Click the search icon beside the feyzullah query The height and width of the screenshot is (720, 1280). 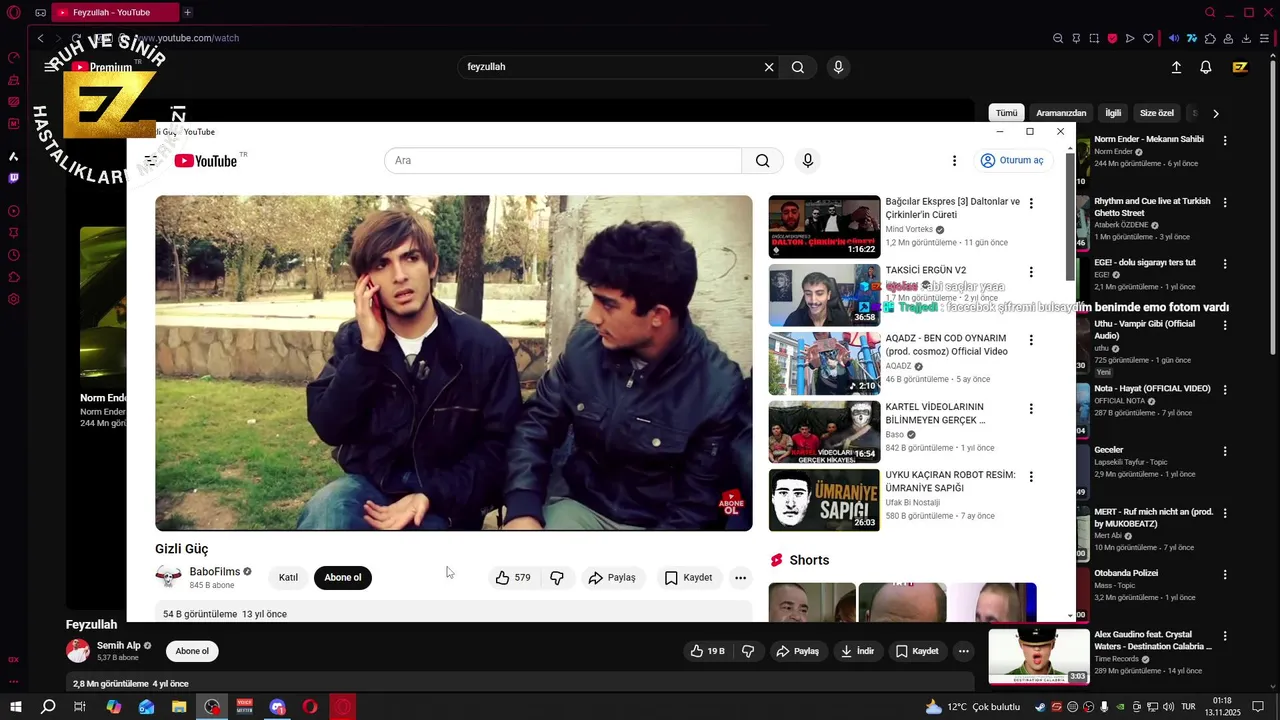tap(798, 67)
